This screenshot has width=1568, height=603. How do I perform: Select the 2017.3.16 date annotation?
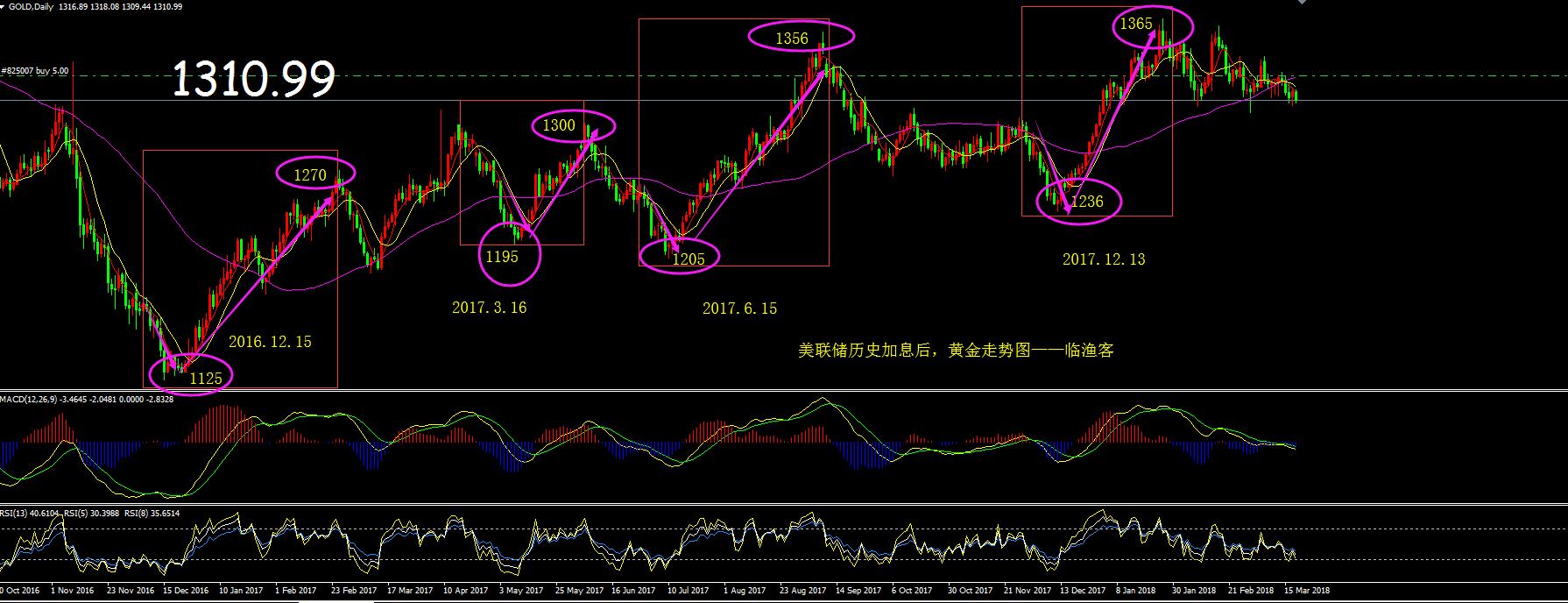(x=489, y=308)
